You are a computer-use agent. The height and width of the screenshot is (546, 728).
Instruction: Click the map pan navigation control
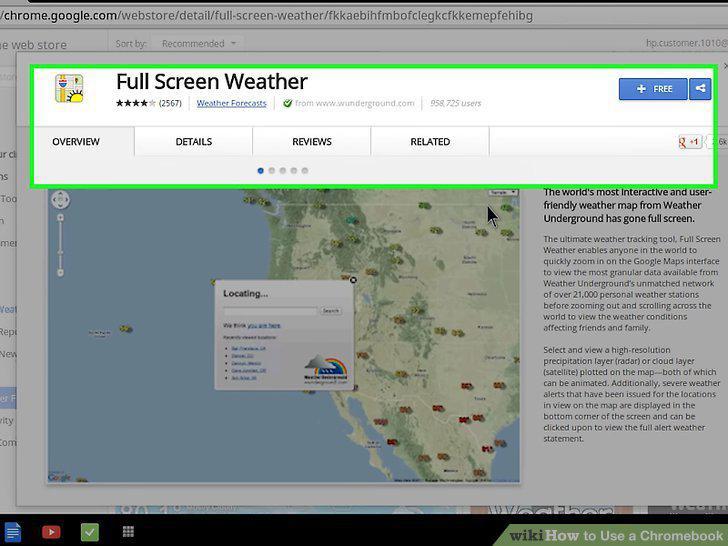[60, 200]
